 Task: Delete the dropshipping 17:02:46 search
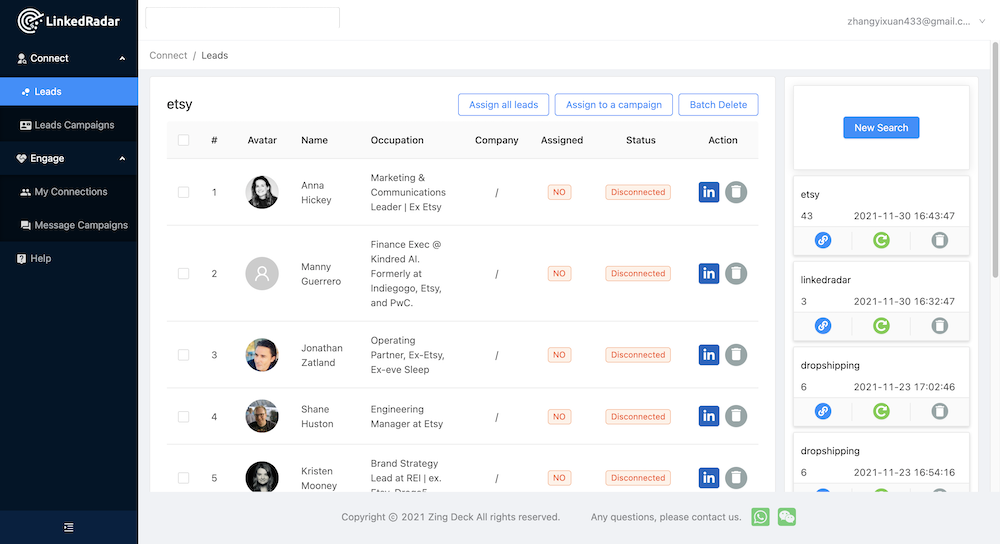939,411
